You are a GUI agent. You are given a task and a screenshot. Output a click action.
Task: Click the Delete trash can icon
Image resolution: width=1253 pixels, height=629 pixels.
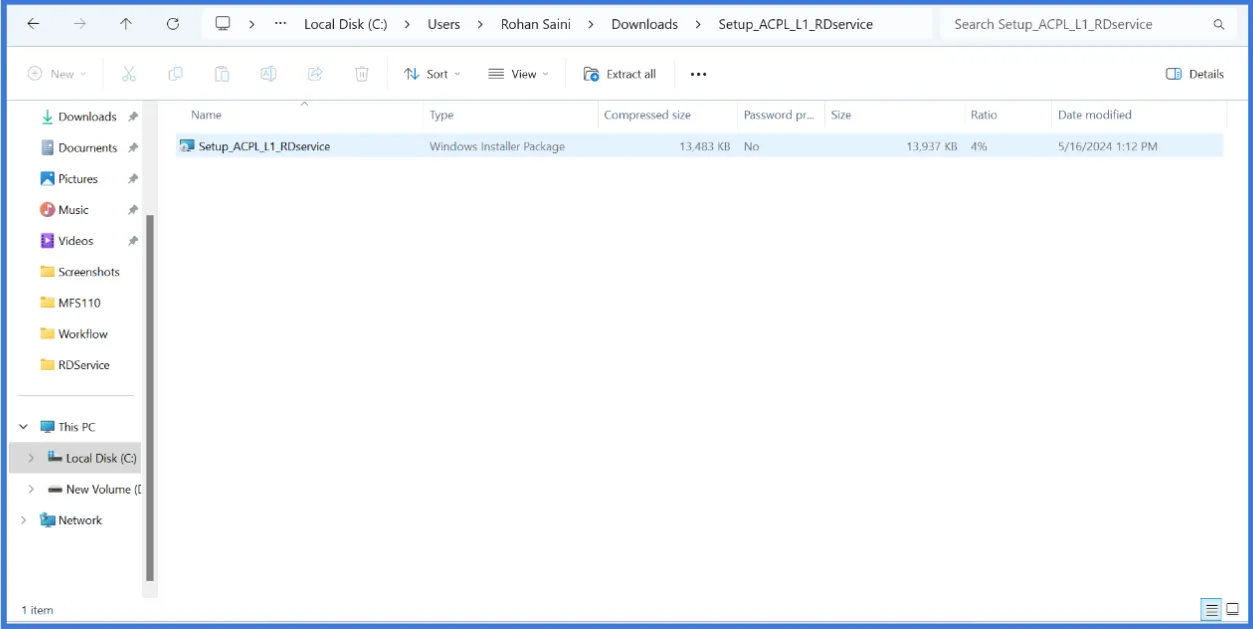pyautogui.click(x=362, y=74)
